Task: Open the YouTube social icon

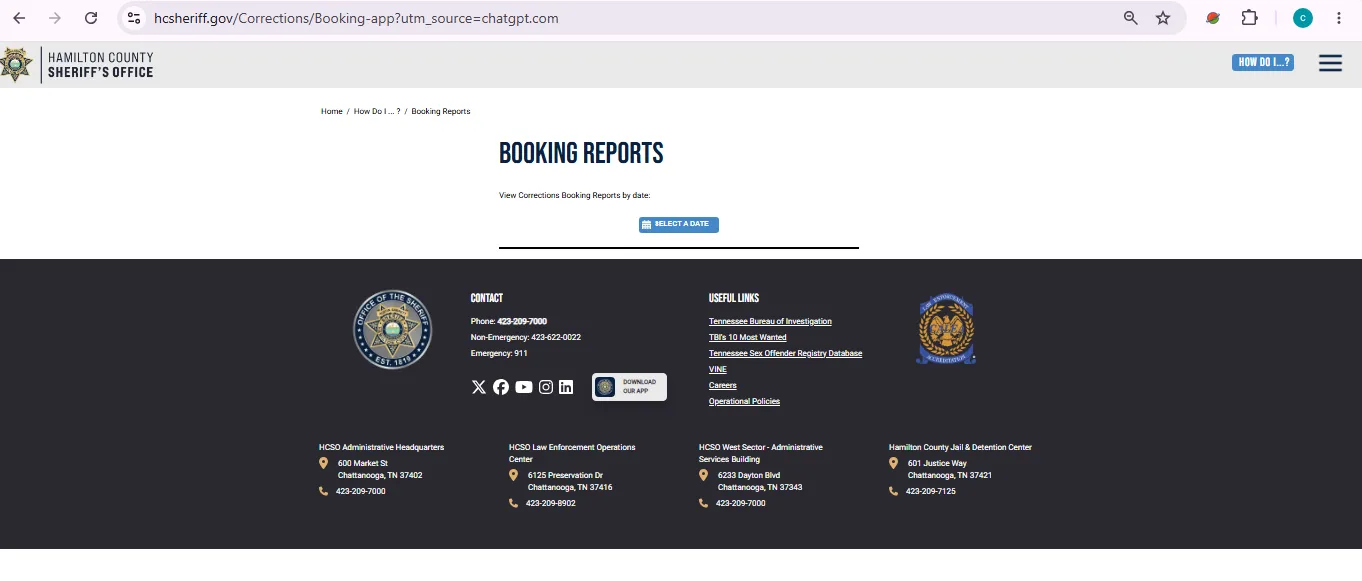Action: tap(524, 387)
